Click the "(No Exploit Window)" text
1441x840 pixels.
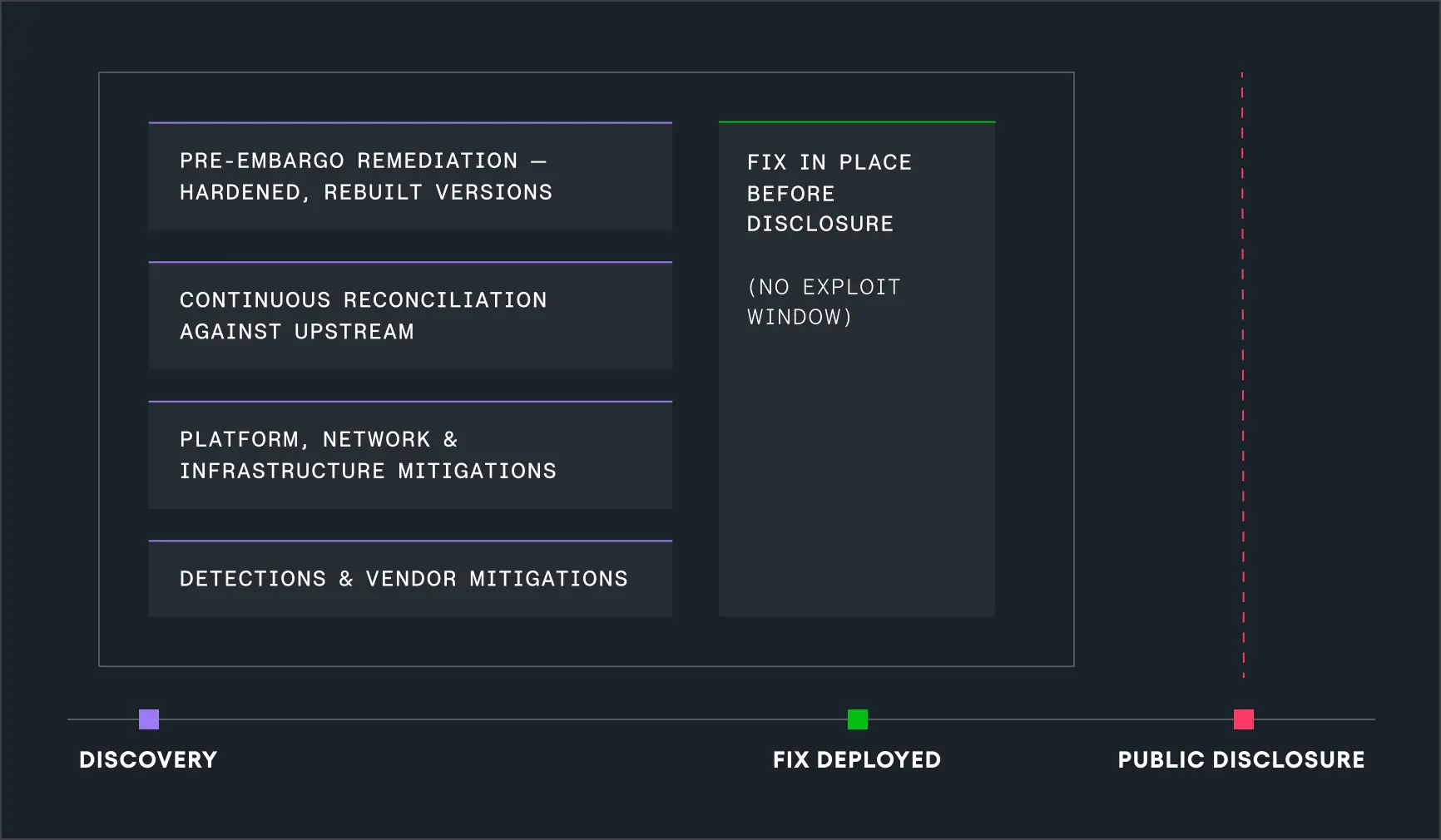point(824,302)
